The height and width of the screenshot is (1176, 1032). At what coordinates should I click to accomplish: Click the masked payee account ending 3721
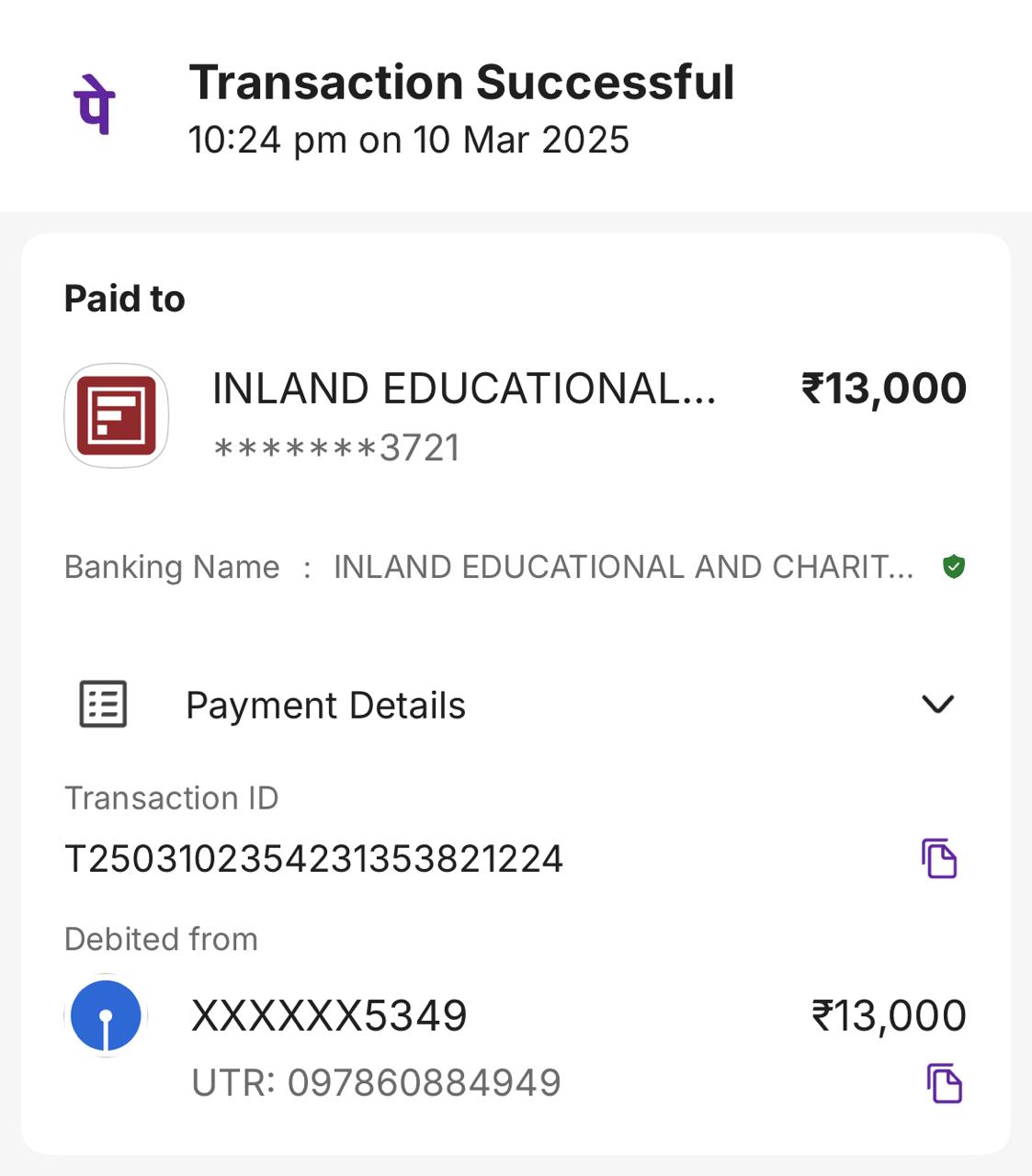(336, 448)
